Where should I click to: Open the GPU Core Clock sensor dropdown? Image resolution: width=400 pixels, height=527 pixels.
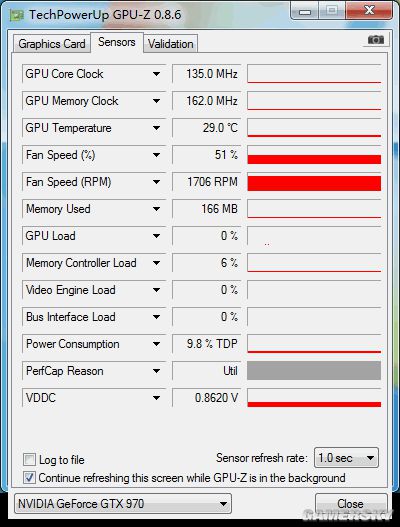click(x=156, y=74)
